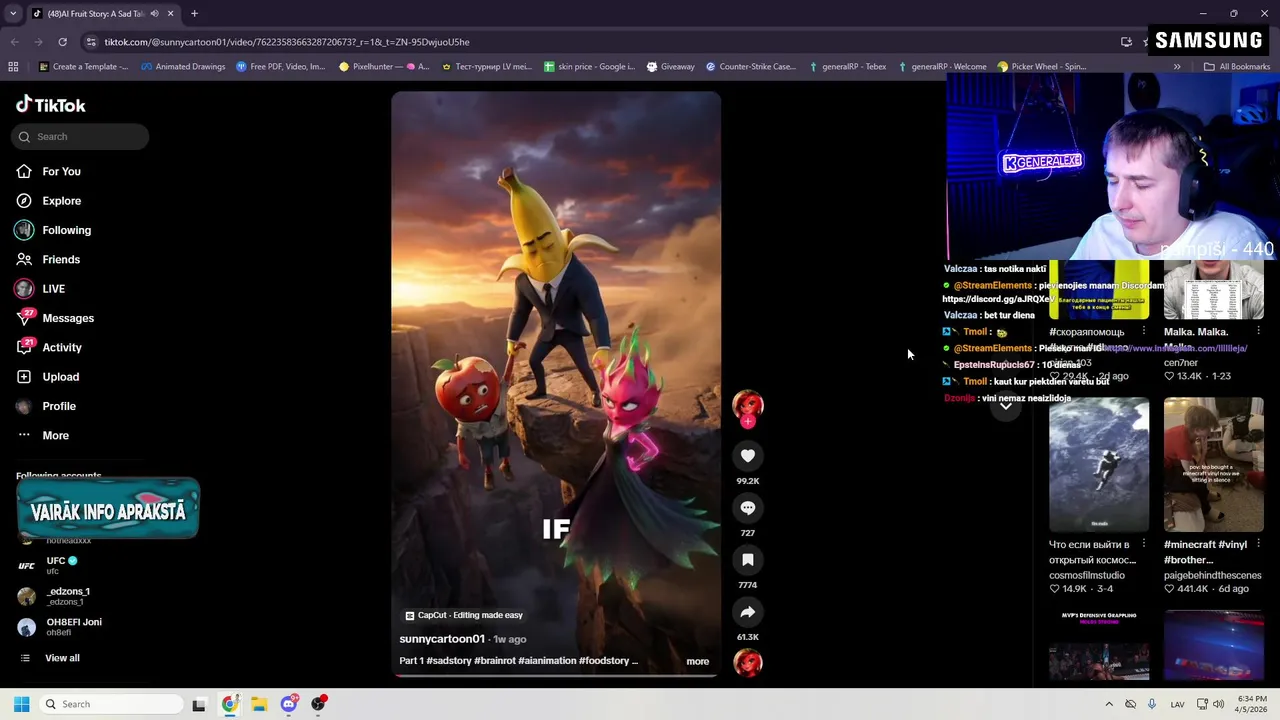
Task: Share the video with the arrow icon
Action: (x=747, y=612)
